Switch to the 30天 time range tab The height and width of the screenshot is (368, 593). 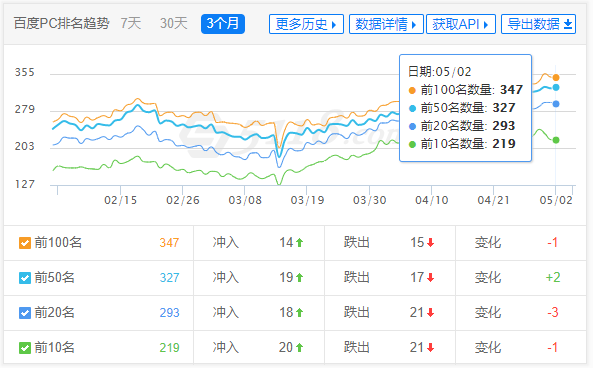[174, 23]
